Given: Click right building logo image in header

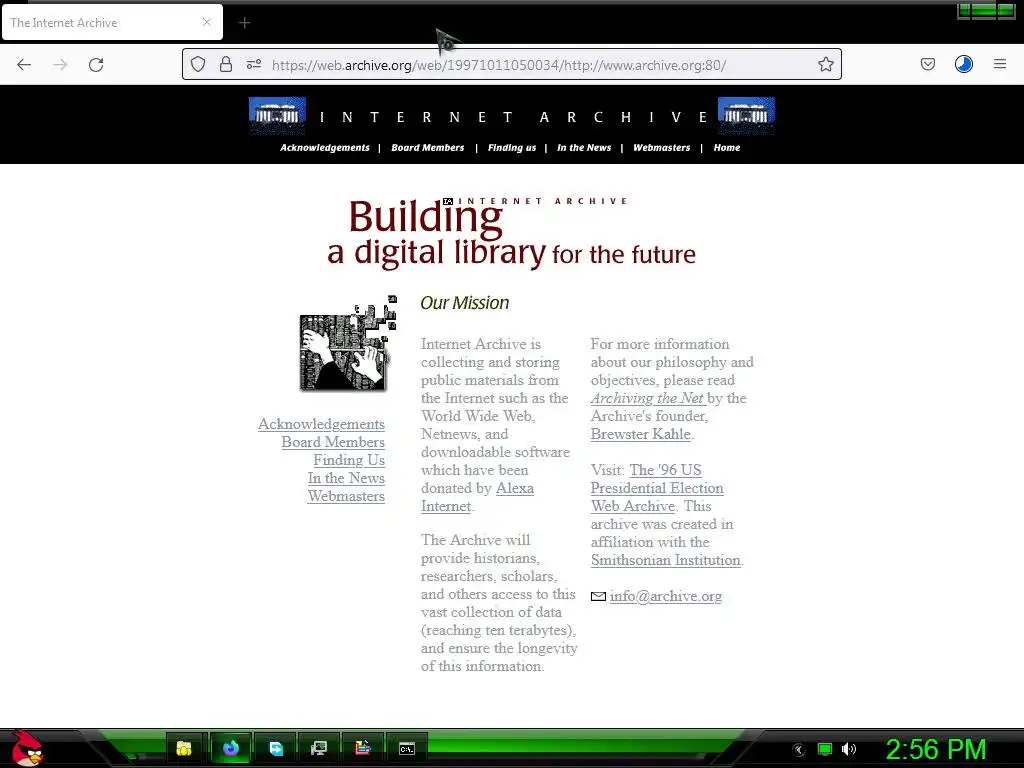Looking at the screenshot, I should pos(746,116).
